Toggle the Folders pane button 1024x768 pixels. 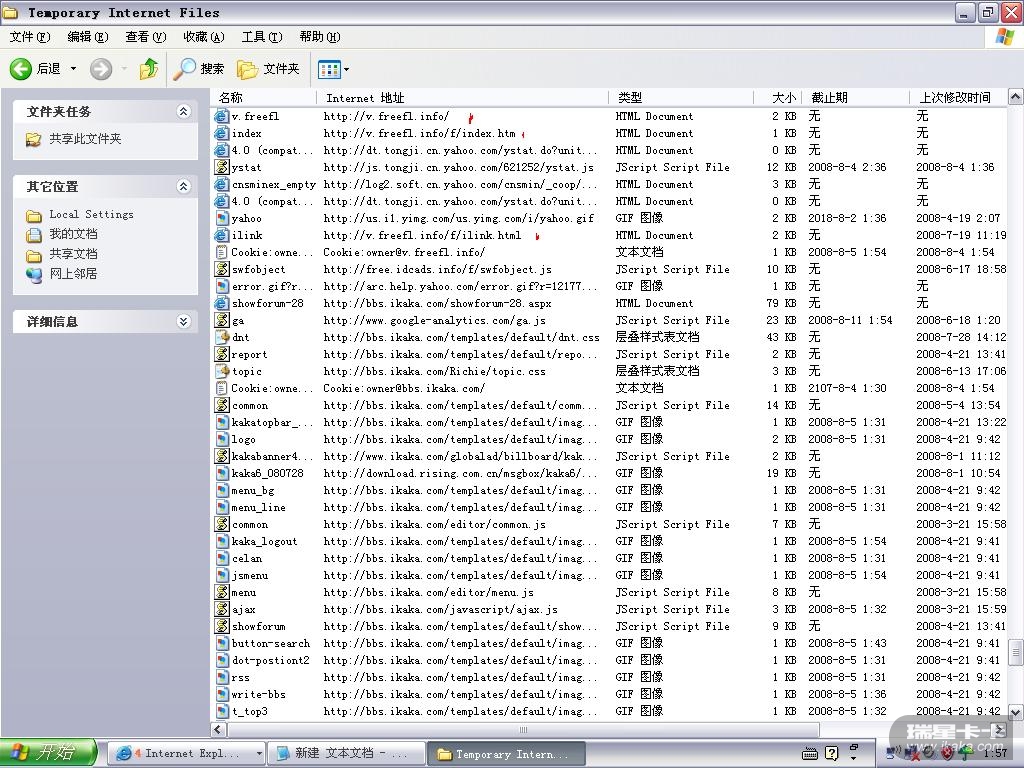pos(268,69)
